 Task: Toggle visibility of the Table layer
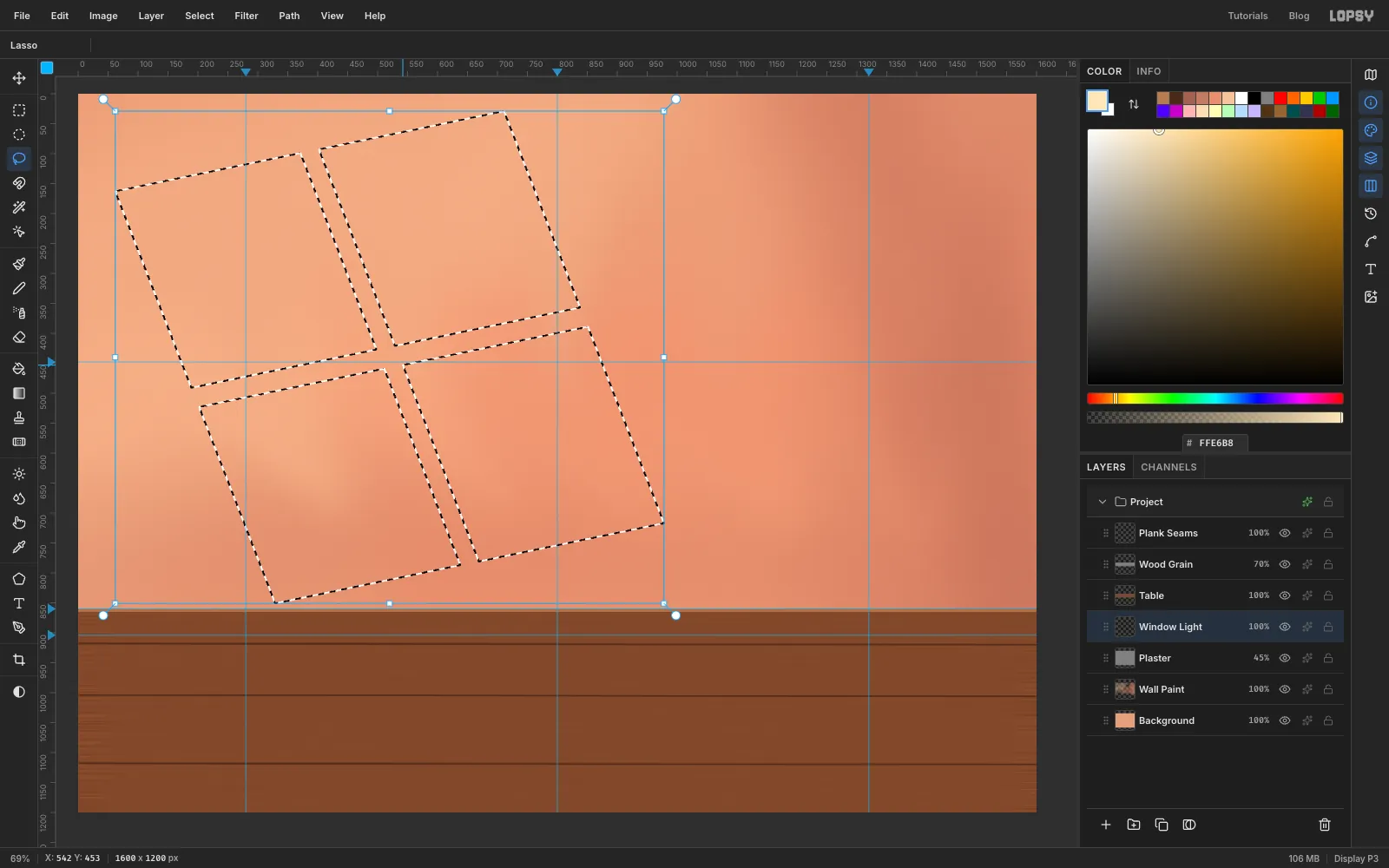pyautogui.click(x=1285, y=595)
